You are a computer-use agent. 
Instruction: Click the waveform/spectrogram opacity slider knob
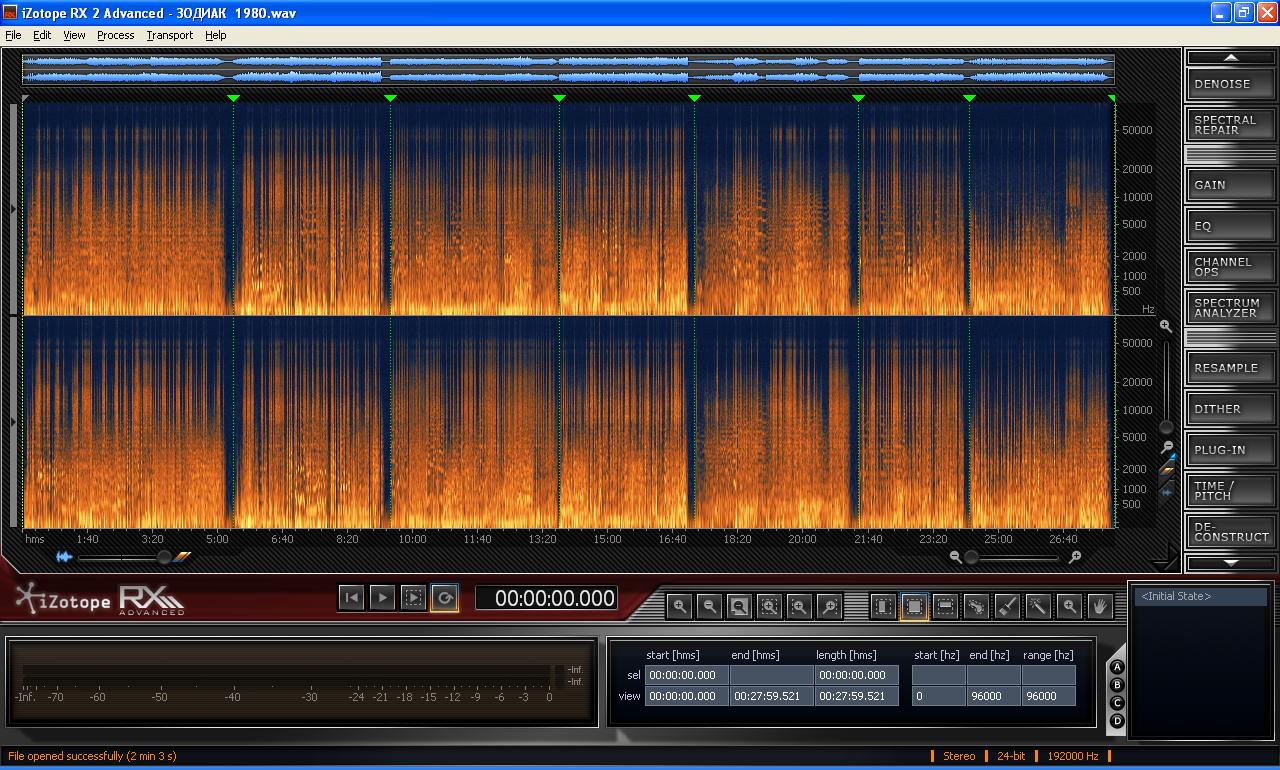[x=164, y=557]
